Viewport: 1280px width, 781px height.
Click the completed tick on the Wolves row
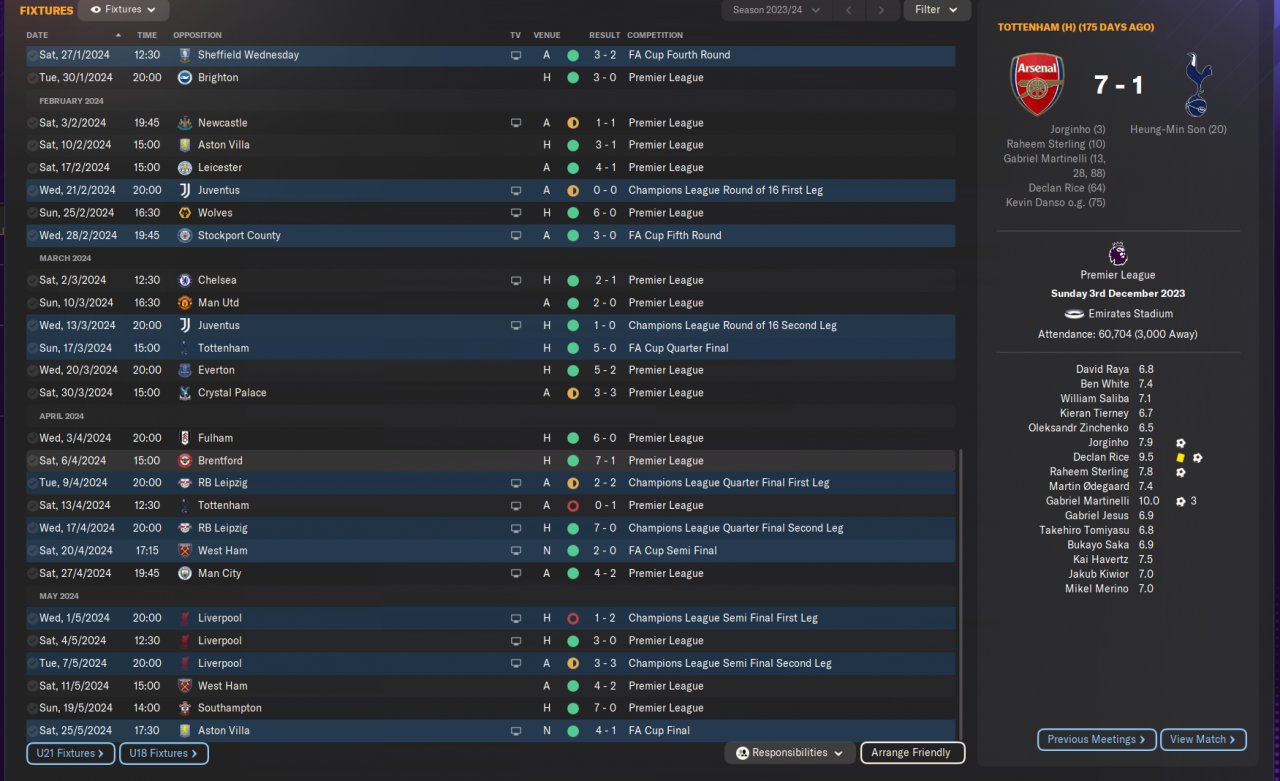point(32,213)
